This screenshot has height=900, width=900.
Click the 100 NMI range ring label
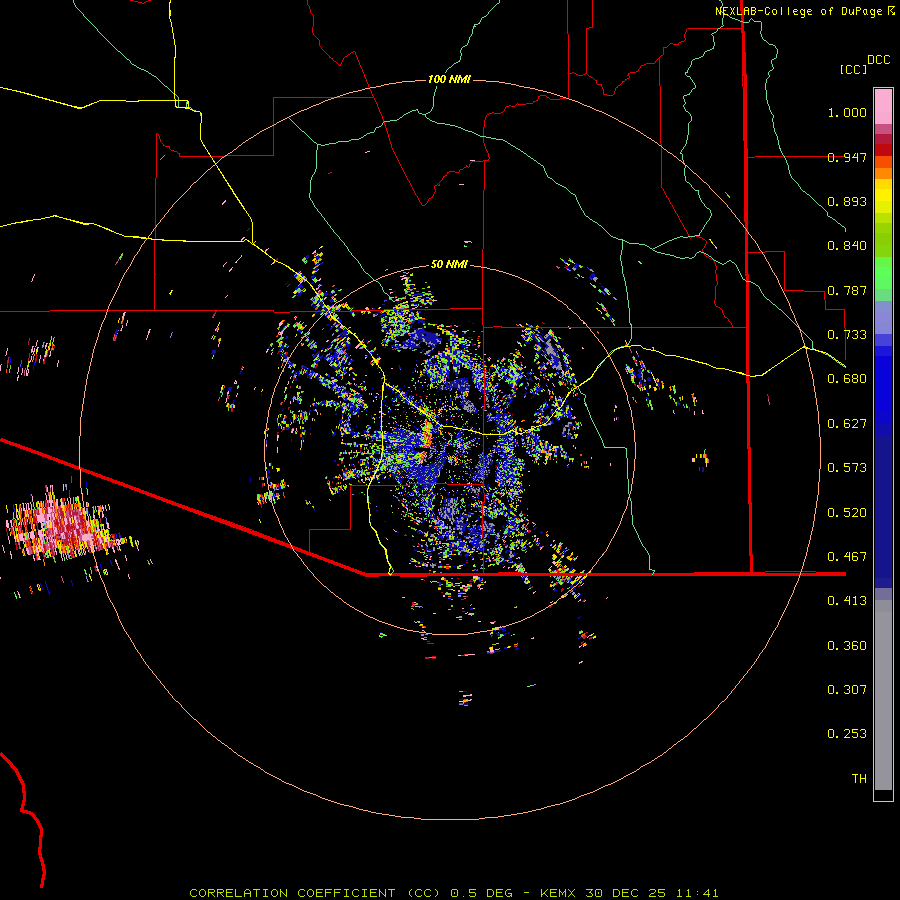[449, 79]
